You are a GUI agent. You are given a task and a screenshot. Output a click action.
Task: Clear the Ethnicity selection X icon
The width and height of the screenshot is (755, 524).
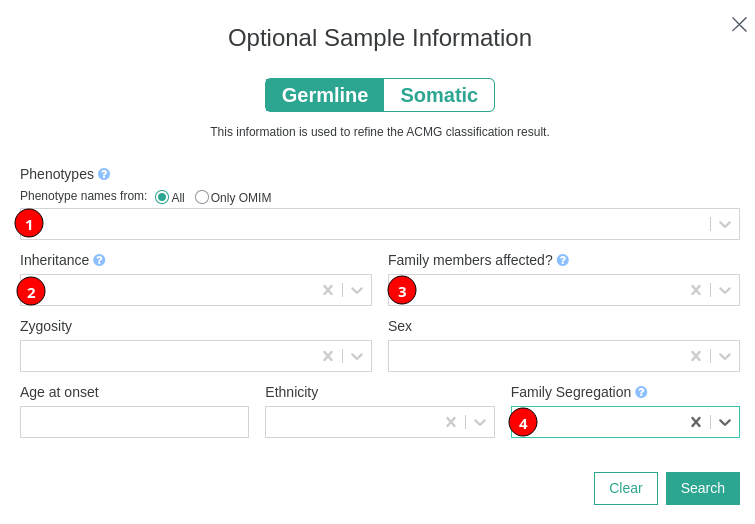pos(451,422)
